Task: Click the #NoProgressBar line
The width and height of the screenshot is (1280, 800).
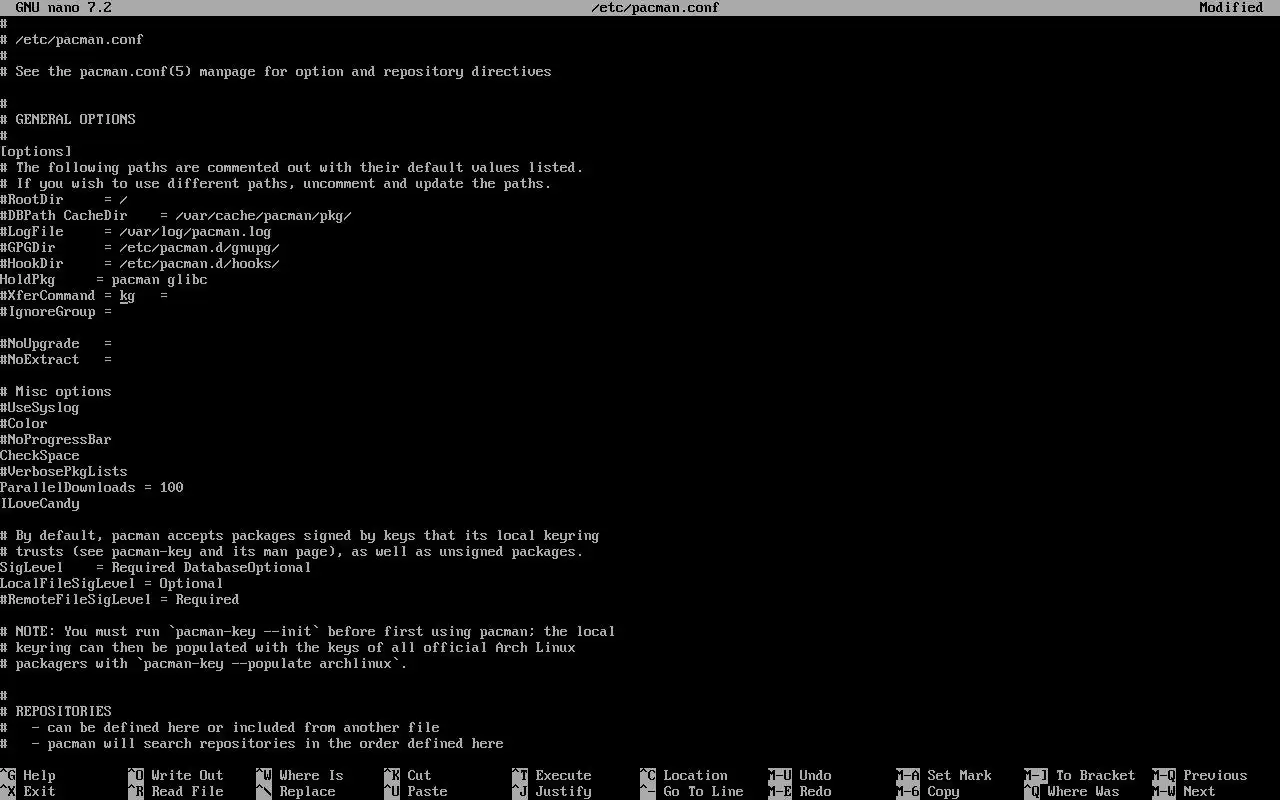Action: point(56,439)
